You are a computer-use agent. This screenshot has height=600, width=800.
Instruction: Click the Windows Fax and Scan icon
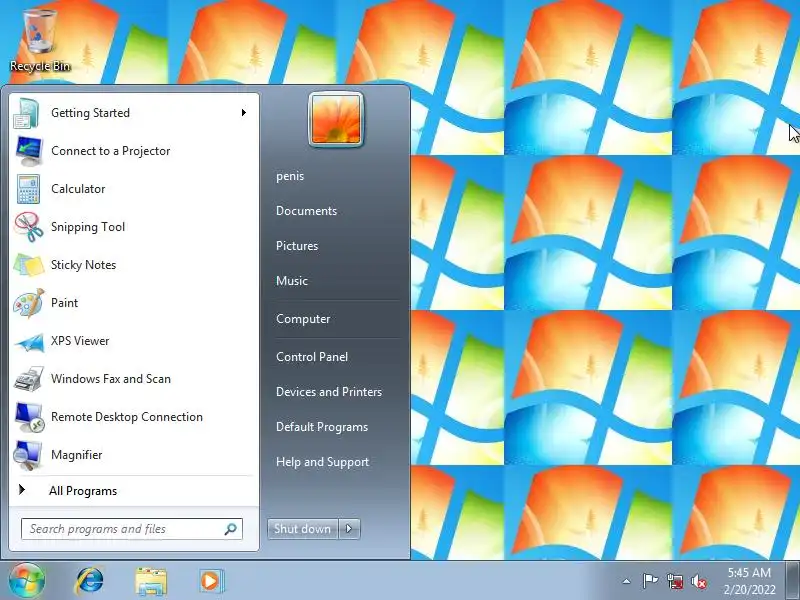(28, 379)
